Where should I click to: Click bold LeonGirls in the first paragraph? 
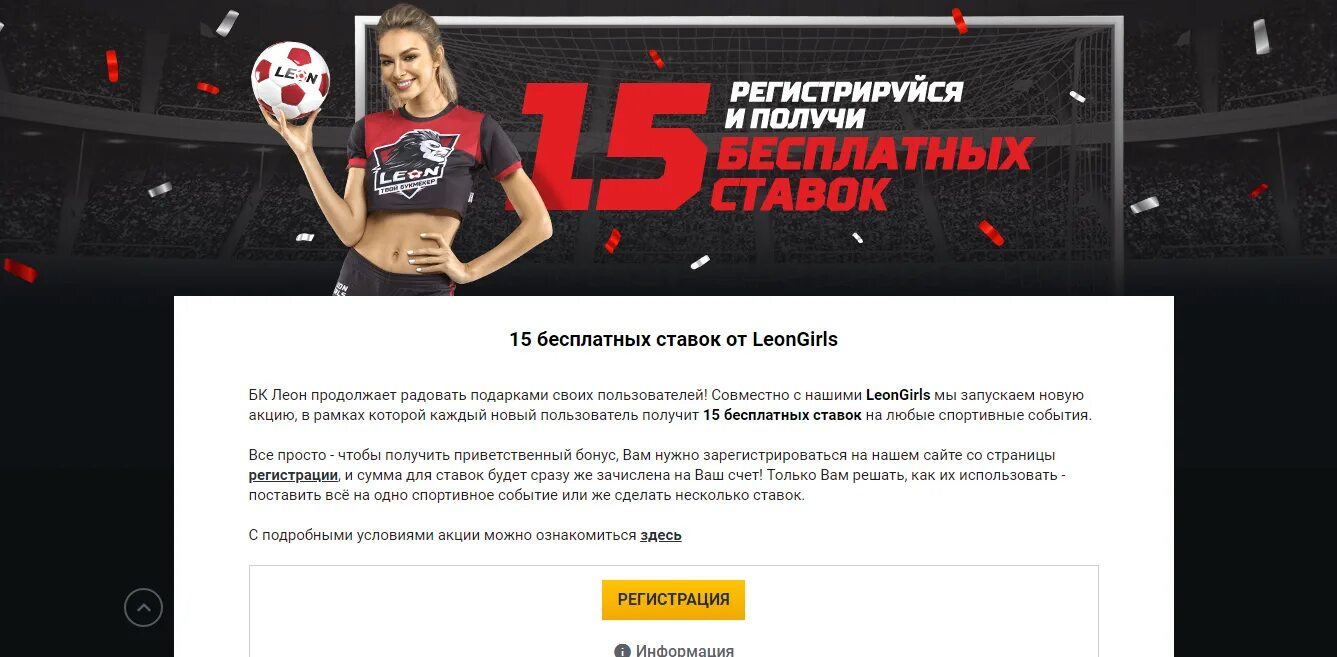tap(898, 395)
